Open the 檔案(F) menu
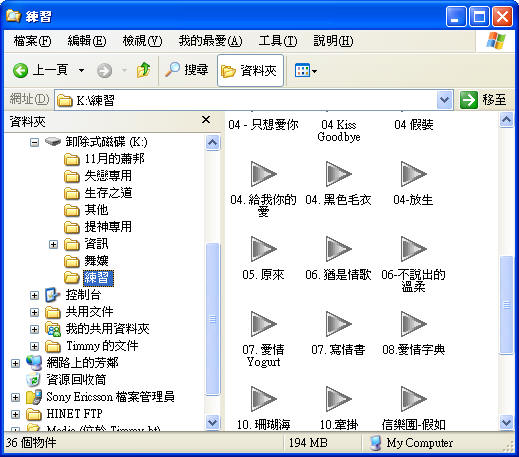The height and width of the screenshot is (457, 519). point(32,41)
